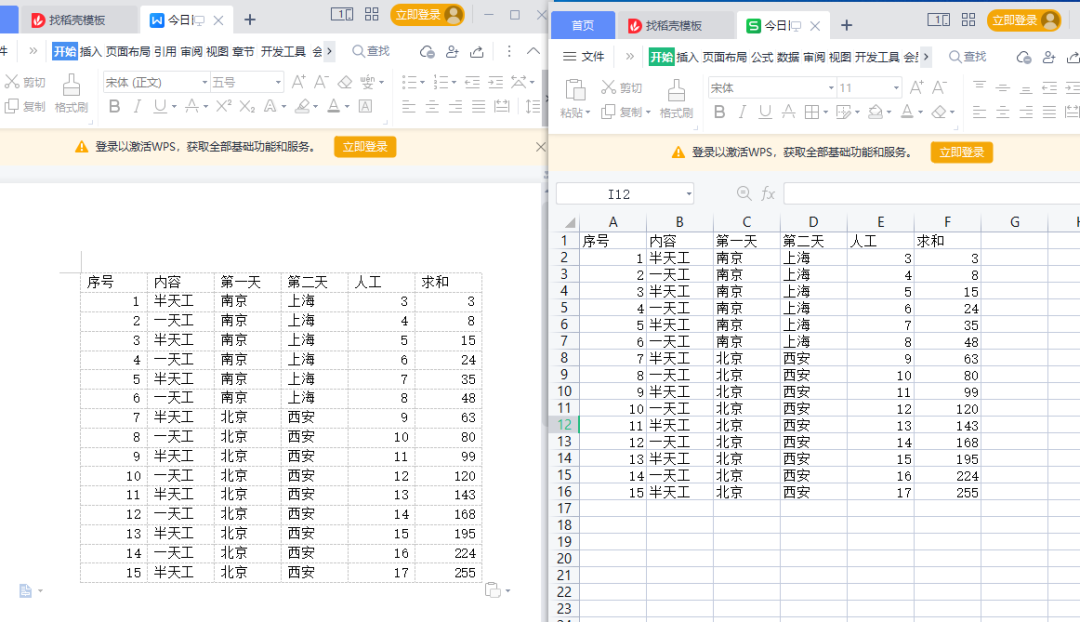Toggle Underline in the Spreadsheet window

(765, 112)
